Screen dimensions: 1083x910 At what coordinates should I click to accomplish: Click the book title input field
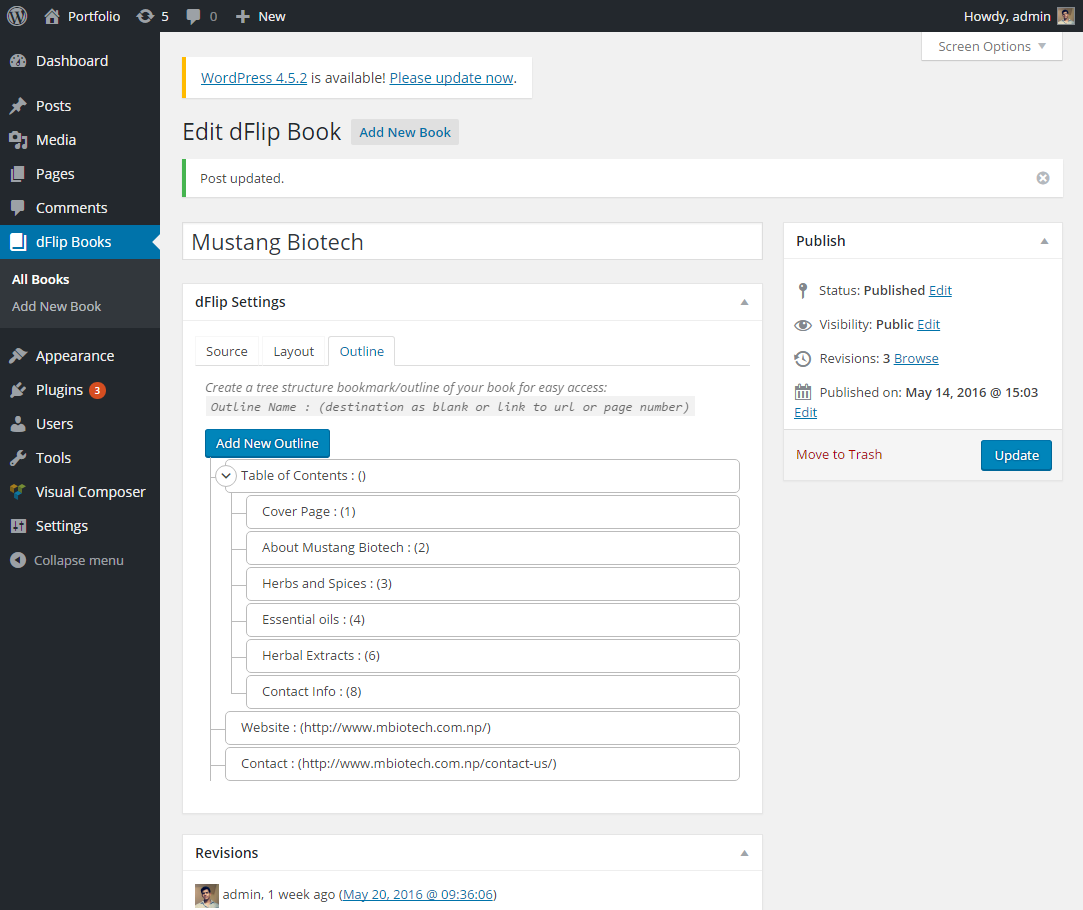[x=472, y=242]
